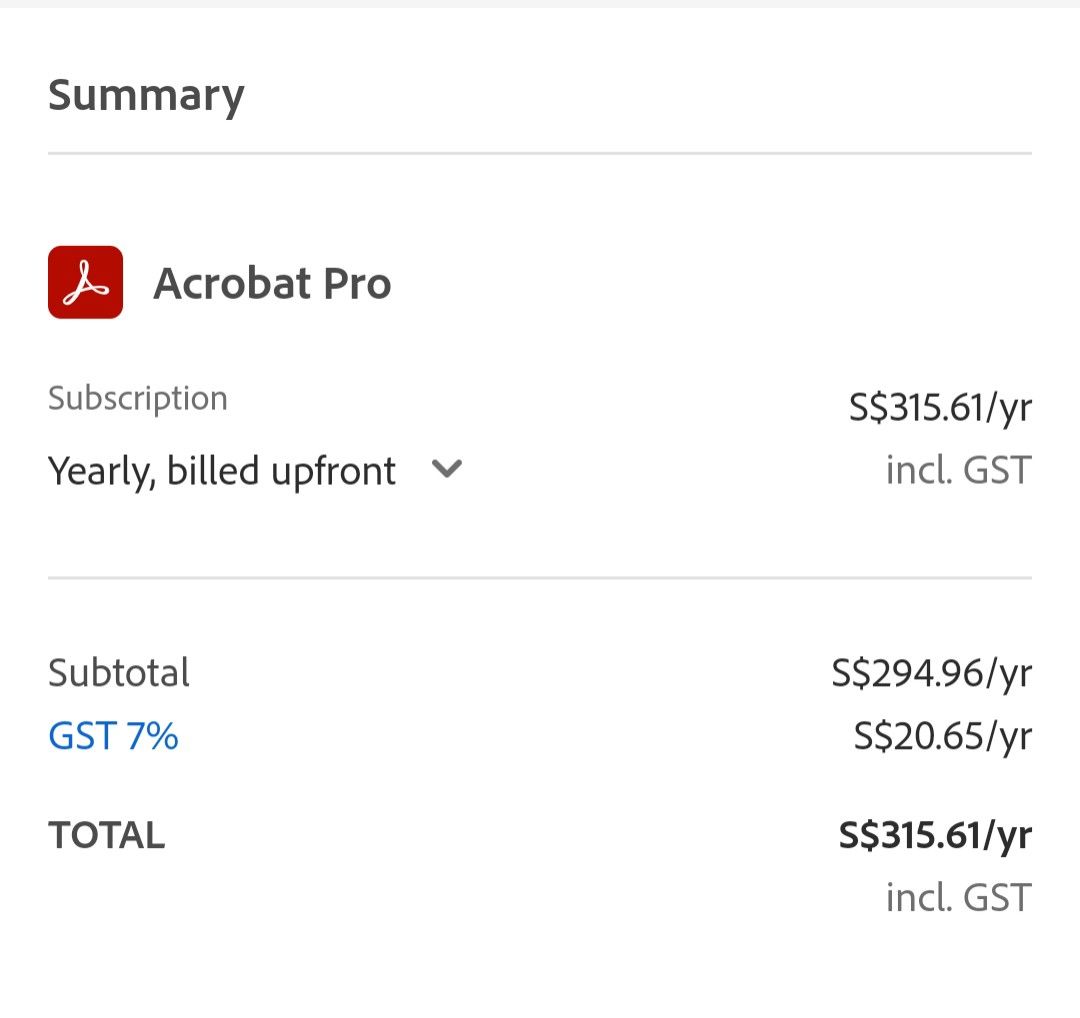
Task: Select the Acrobat Pro product name
Action: point(273,282)
